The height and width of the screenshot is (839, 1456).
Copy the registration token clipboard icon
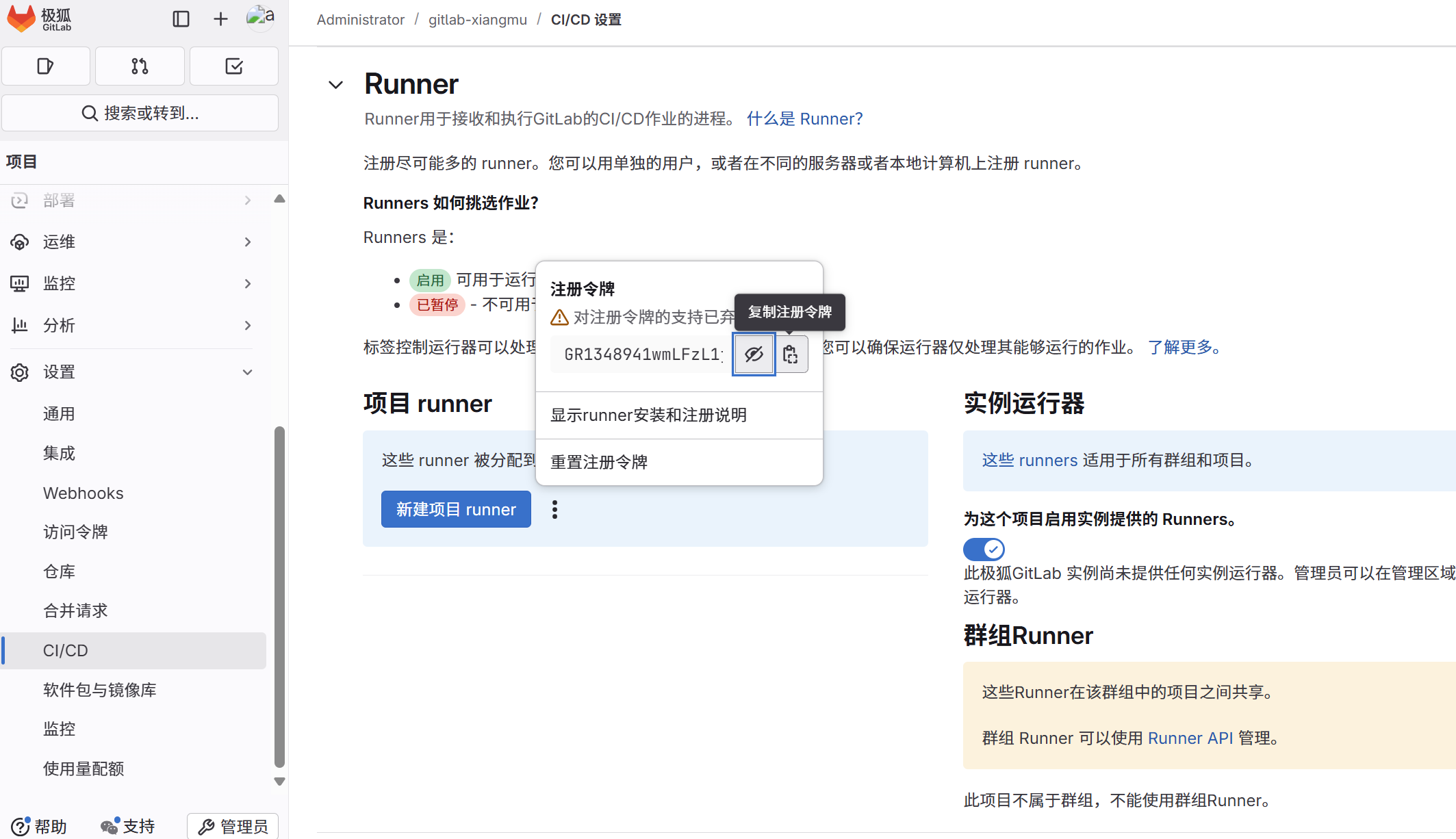(x=791, y=354)
